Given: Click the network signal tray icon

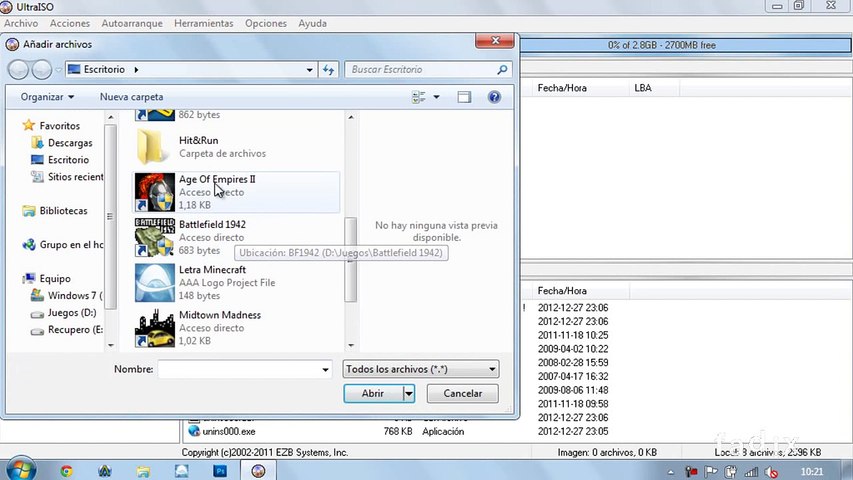Looking at the screenshot, I should tap(751, 472).
